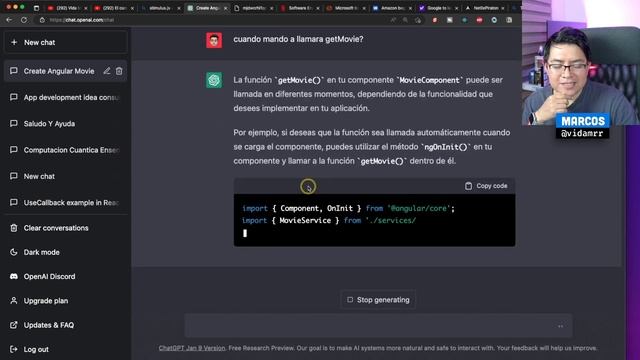Click the clipboard icon in Copy code

[x=468, y=186]
